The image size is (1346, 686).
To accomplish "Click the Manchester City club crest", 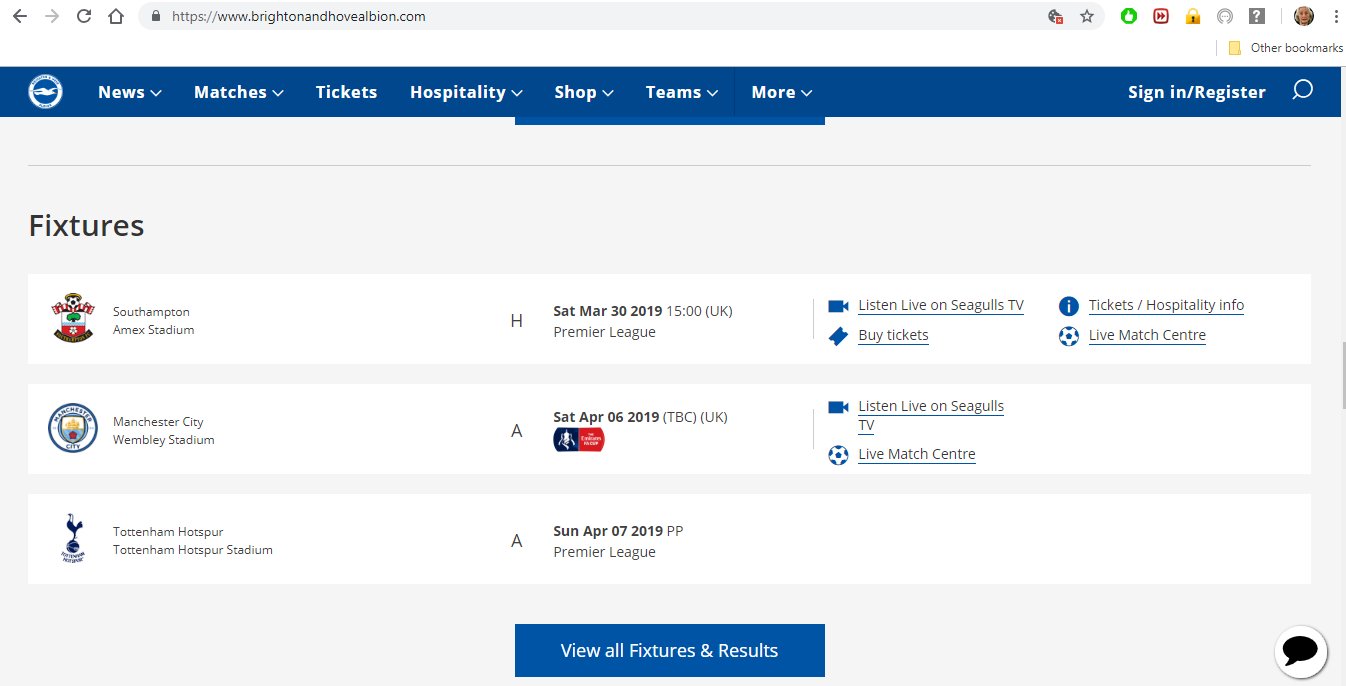I will click(73, 428).
